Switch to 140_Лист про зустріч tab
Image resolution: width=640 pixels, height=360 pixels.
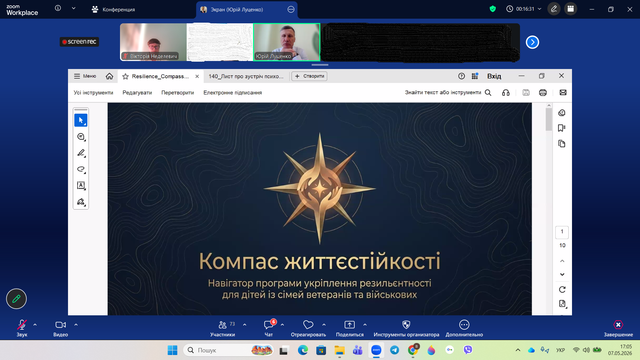pyautogui.click(x=246, y=76)
